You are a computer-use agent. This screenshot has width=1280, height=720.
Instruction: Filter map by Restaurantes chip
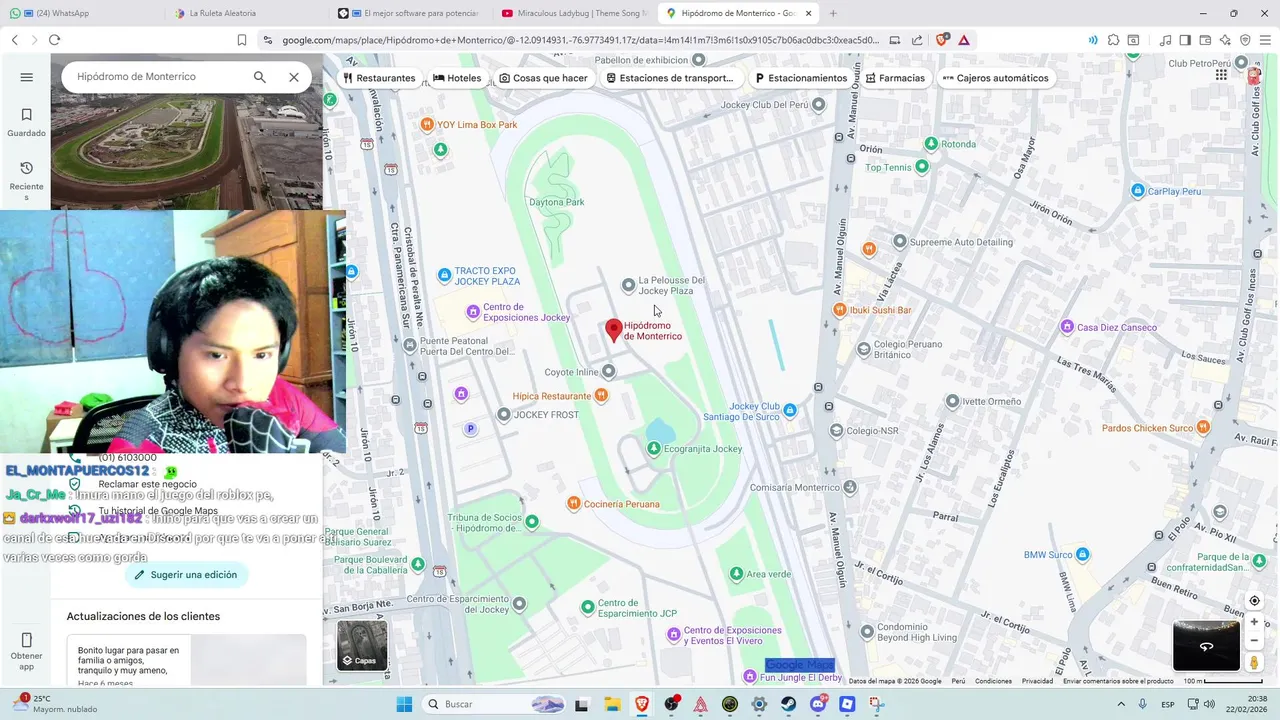[x=379, y=78]
